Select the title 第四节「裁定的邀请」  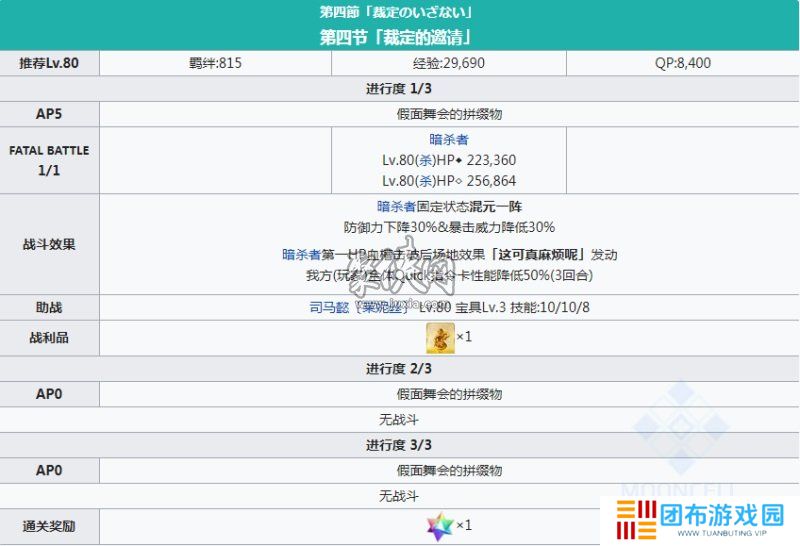click(x=395, y=37)
